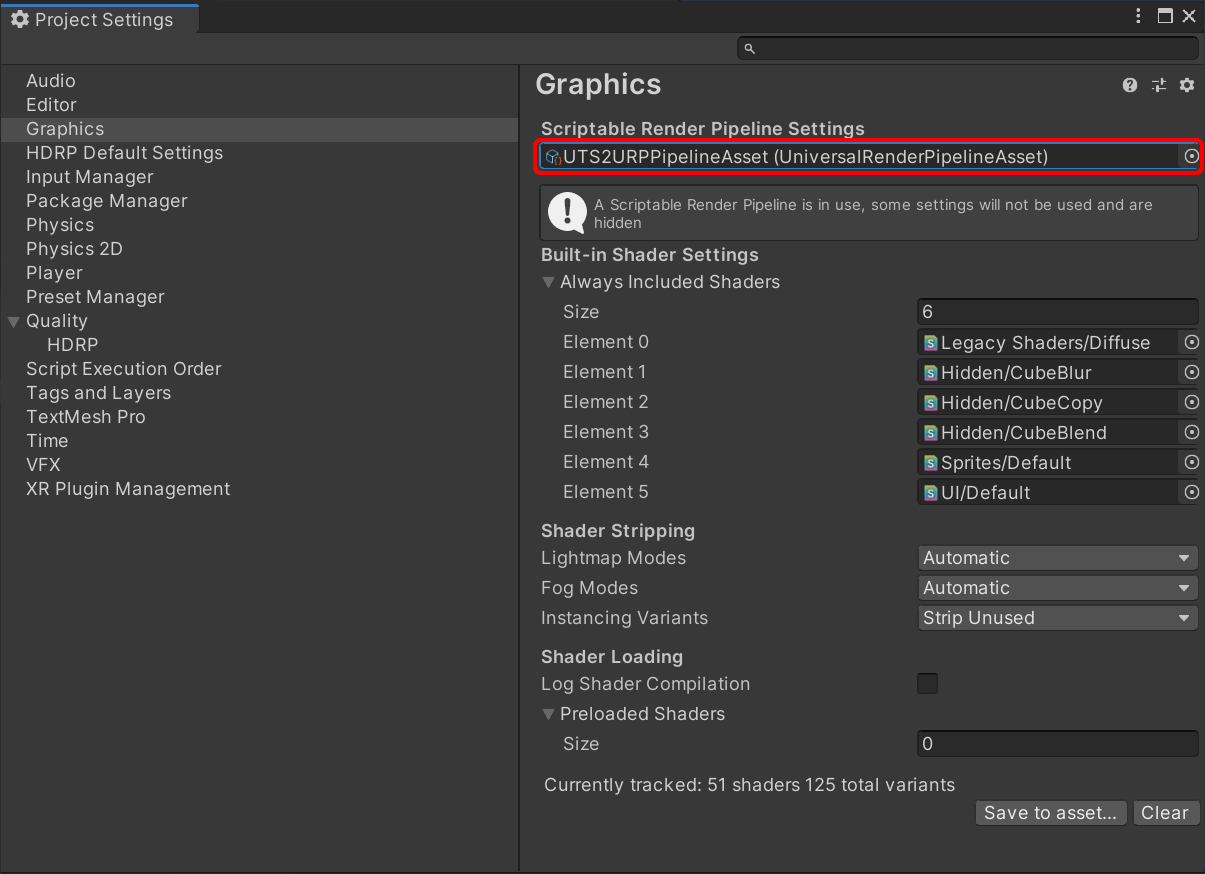Enable Log Shader Compilation checkbox
This screenshot has width=1205, height=874.
coord(928,684)
